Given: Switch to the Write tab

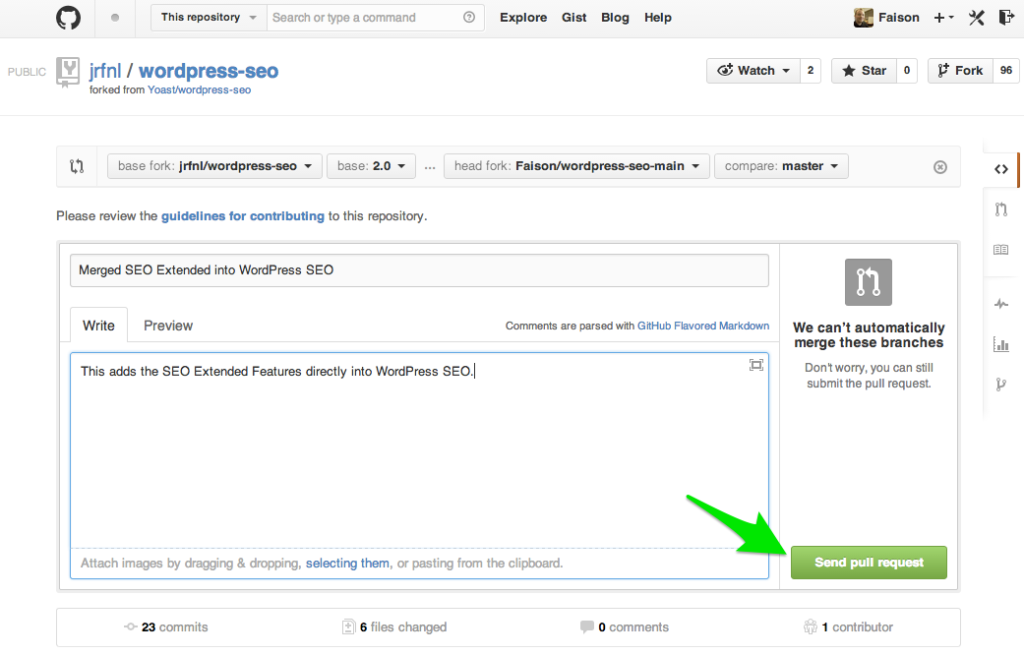Looking at the screenshot, I should click(99, 325).
